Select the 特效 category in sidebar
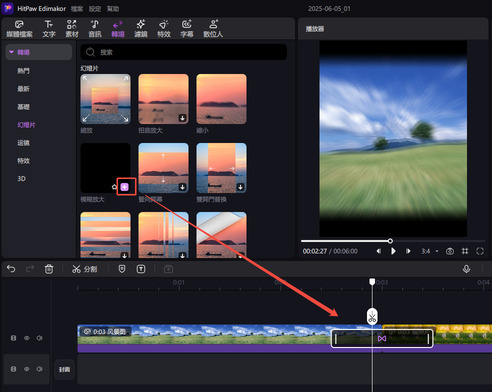492x392 pixels. tap(23, 161)
